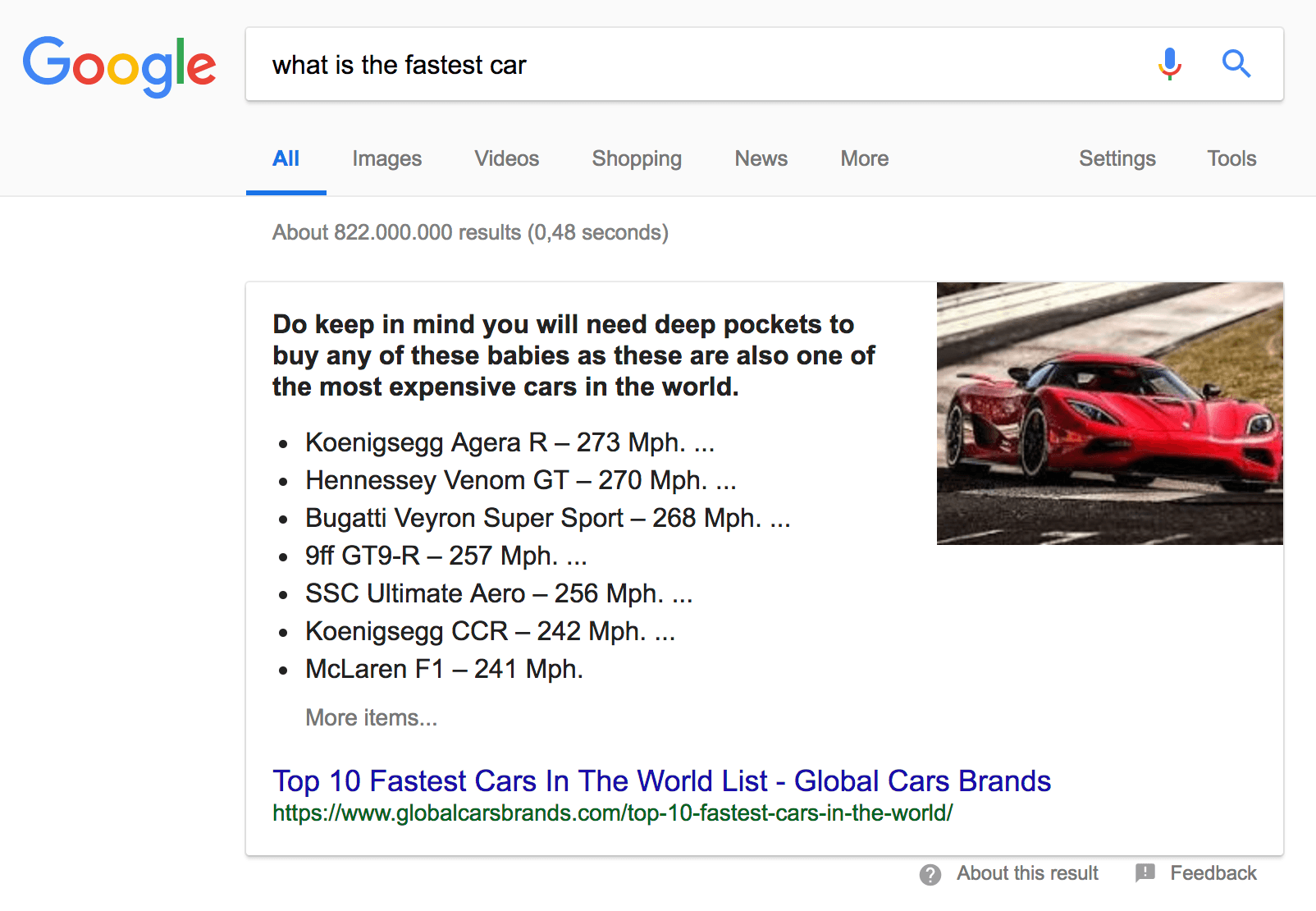Click the red sports car thumbnail
Image resolution: width=1316 pixels, height=911 pixels.
[1109, 413]
